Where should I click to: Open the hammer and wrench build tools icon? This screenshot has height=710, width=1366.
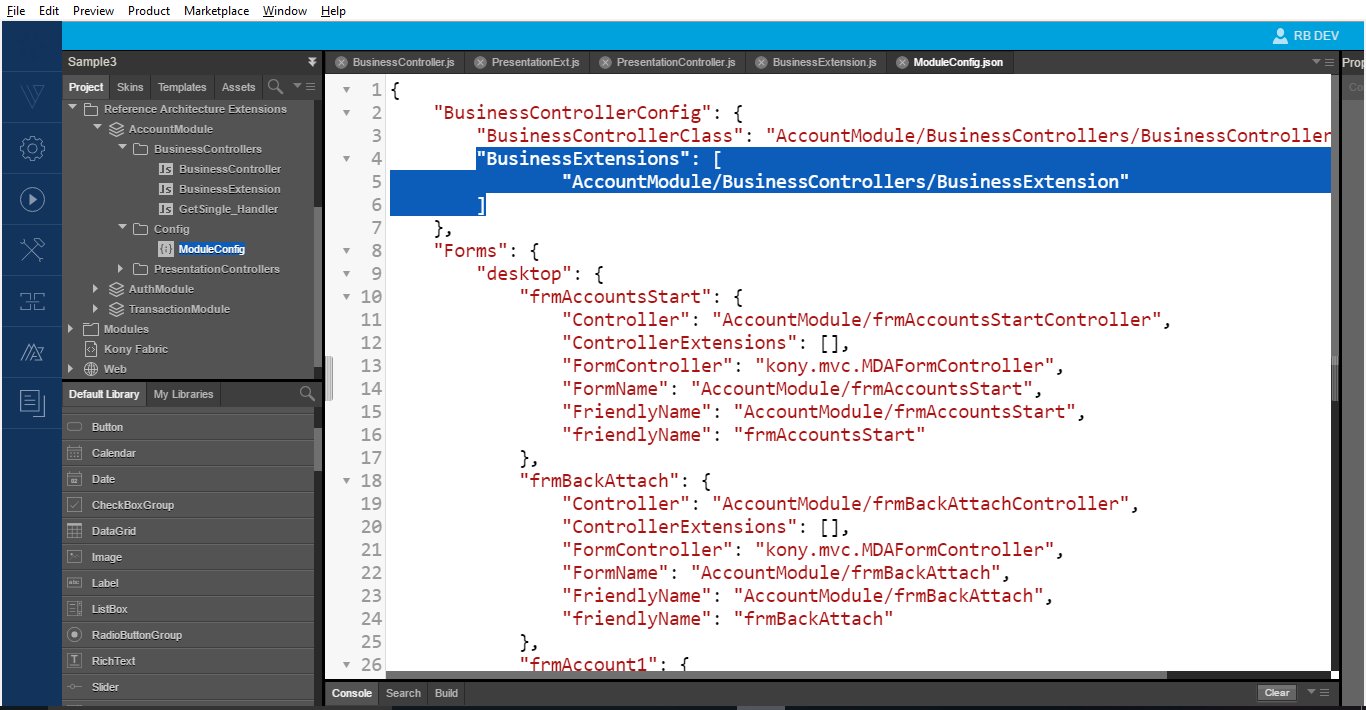[32, 250]
